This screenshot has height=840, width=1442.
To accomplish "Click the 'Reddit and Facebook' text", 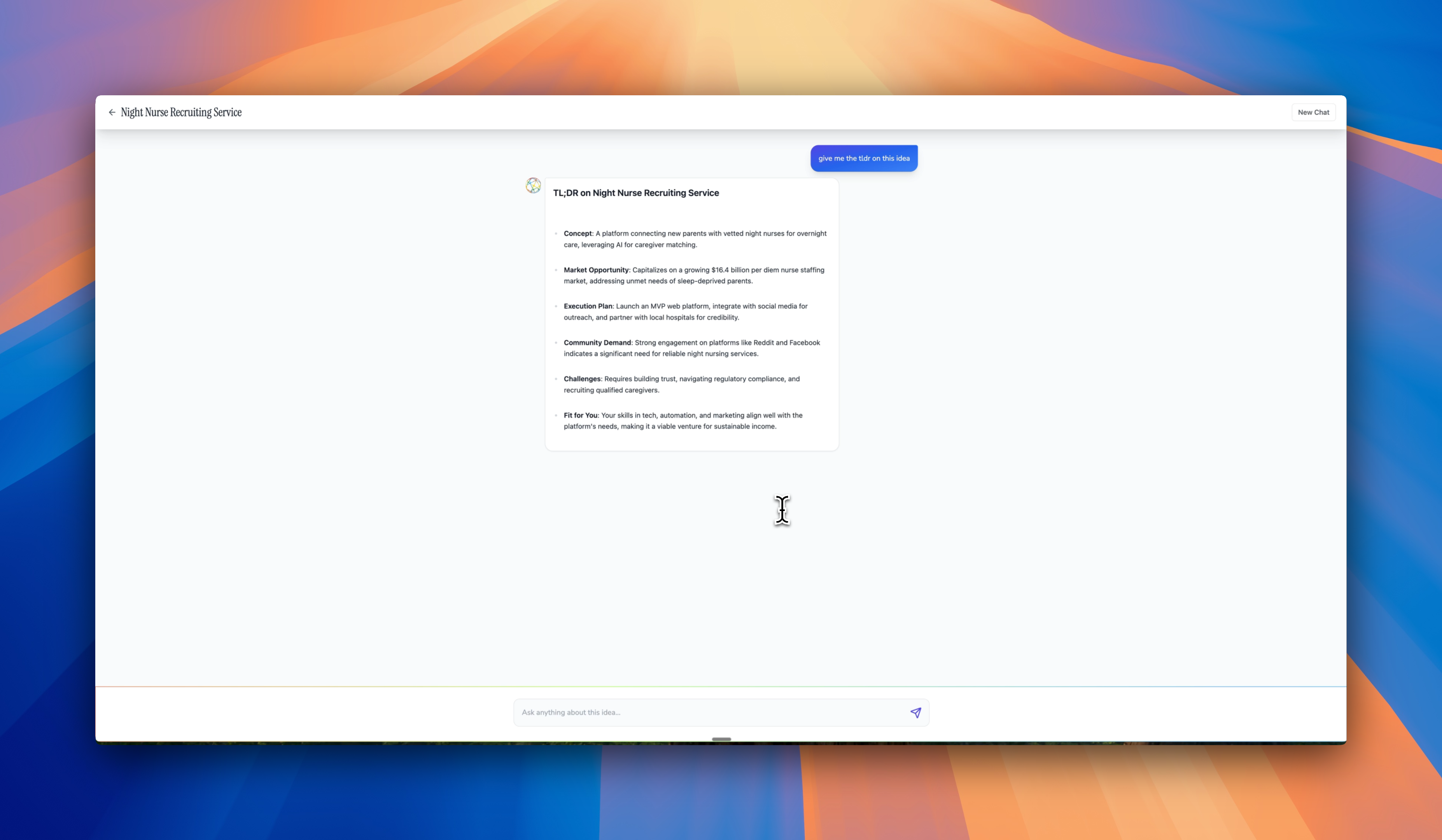I will tap(786, 343).
